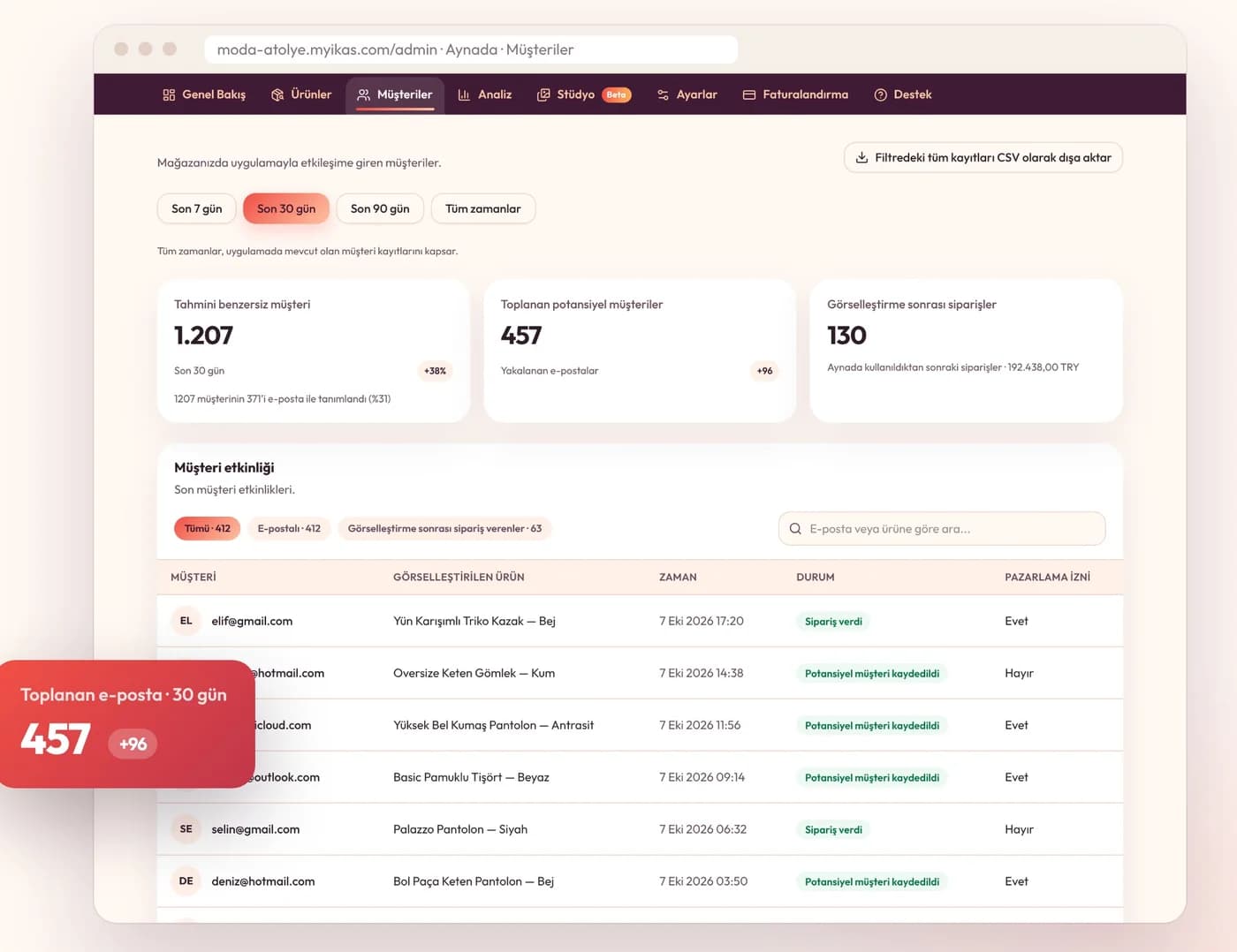
Task: Switch to Tüm zamanlar range
Action: point(483,208)
